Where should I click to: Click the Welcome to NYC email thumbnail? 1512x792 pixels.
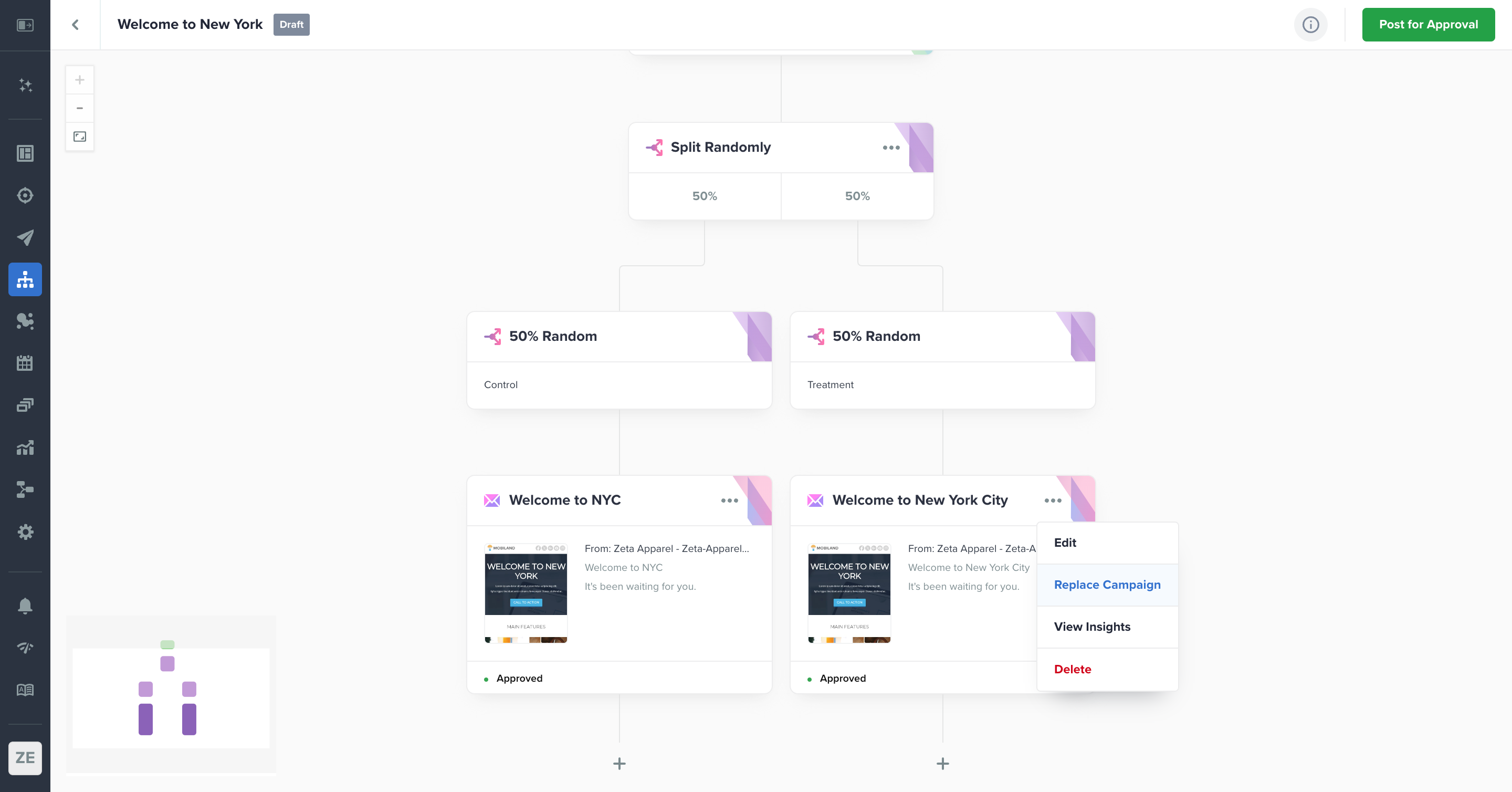coord(526,593)
